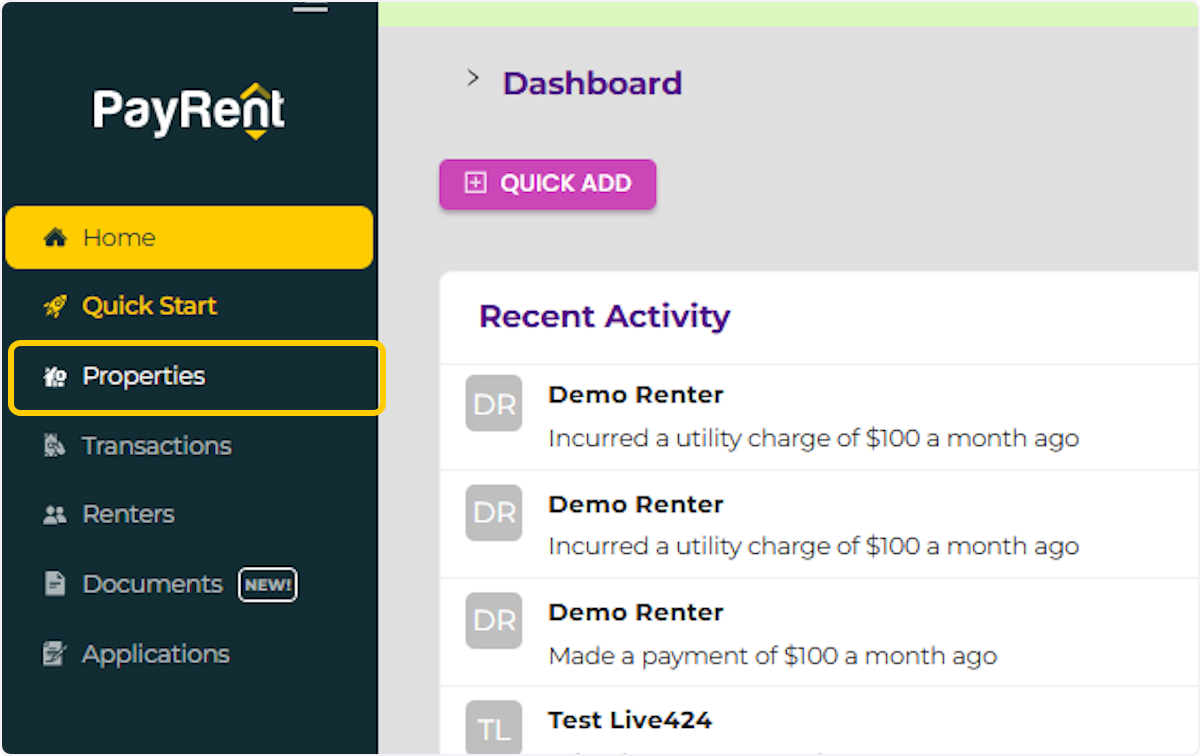Click the Properties building icon

click(55, 377)
